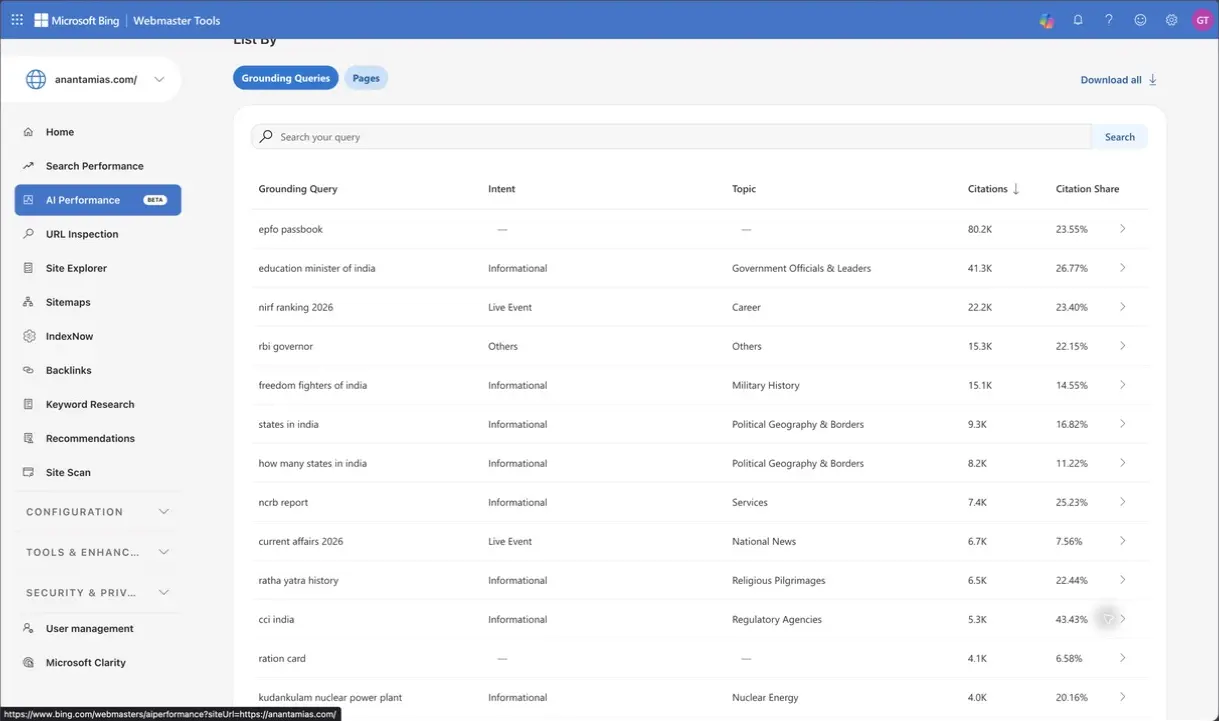1219x721 pixels.
Task: Click the Recommendations icon
Action: (x=28, y=438)
